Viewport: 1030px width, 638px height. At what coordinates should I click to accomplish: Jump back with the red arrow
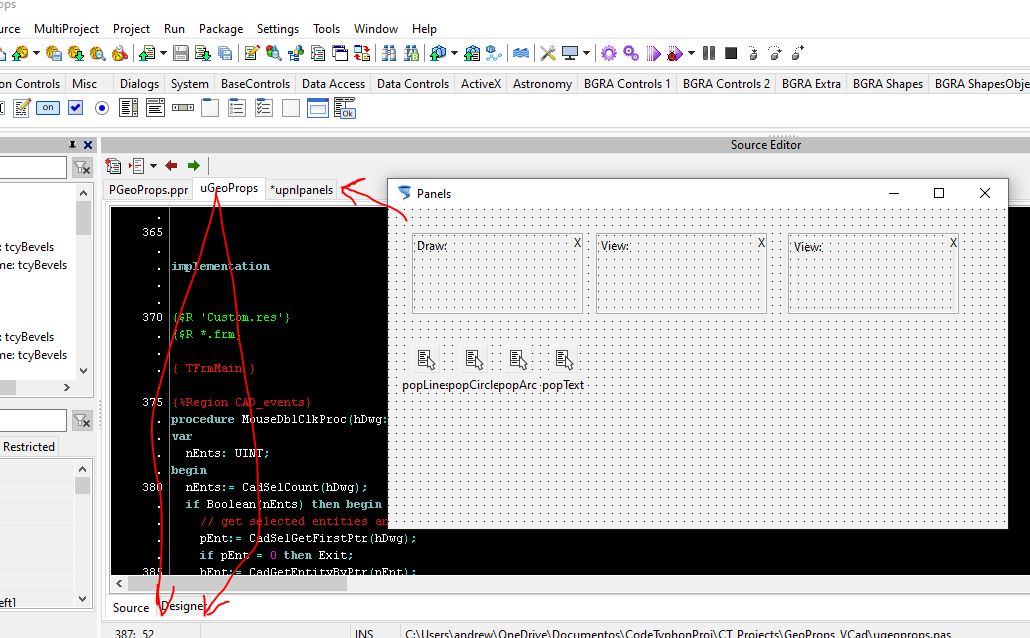pyautogui.click(x=171, y=166)
